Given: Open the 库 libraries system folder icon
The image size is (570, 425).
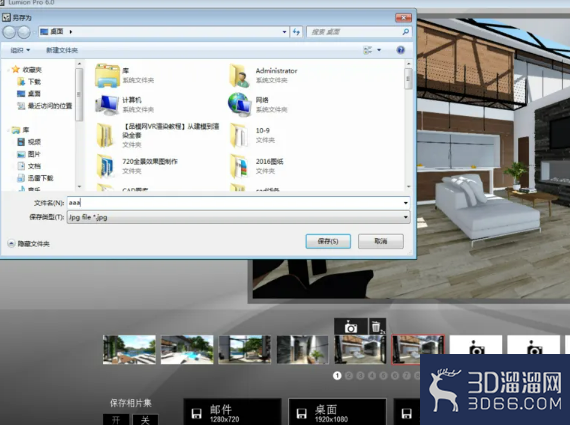Looking at the screenshot, I should (x=107, y=75).
